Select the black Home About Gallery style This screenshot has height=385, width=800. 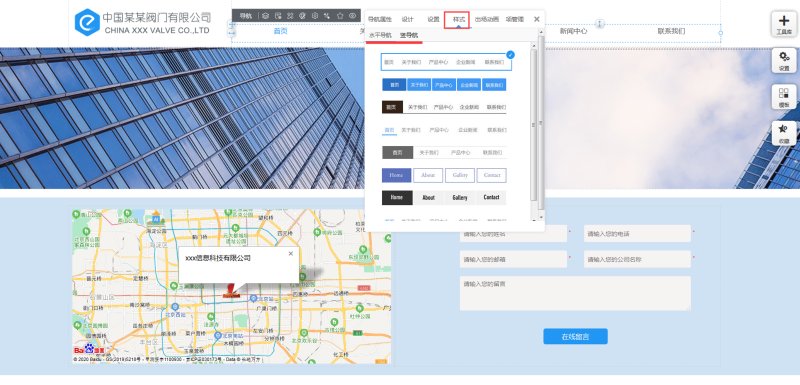[x=444, y=197]
